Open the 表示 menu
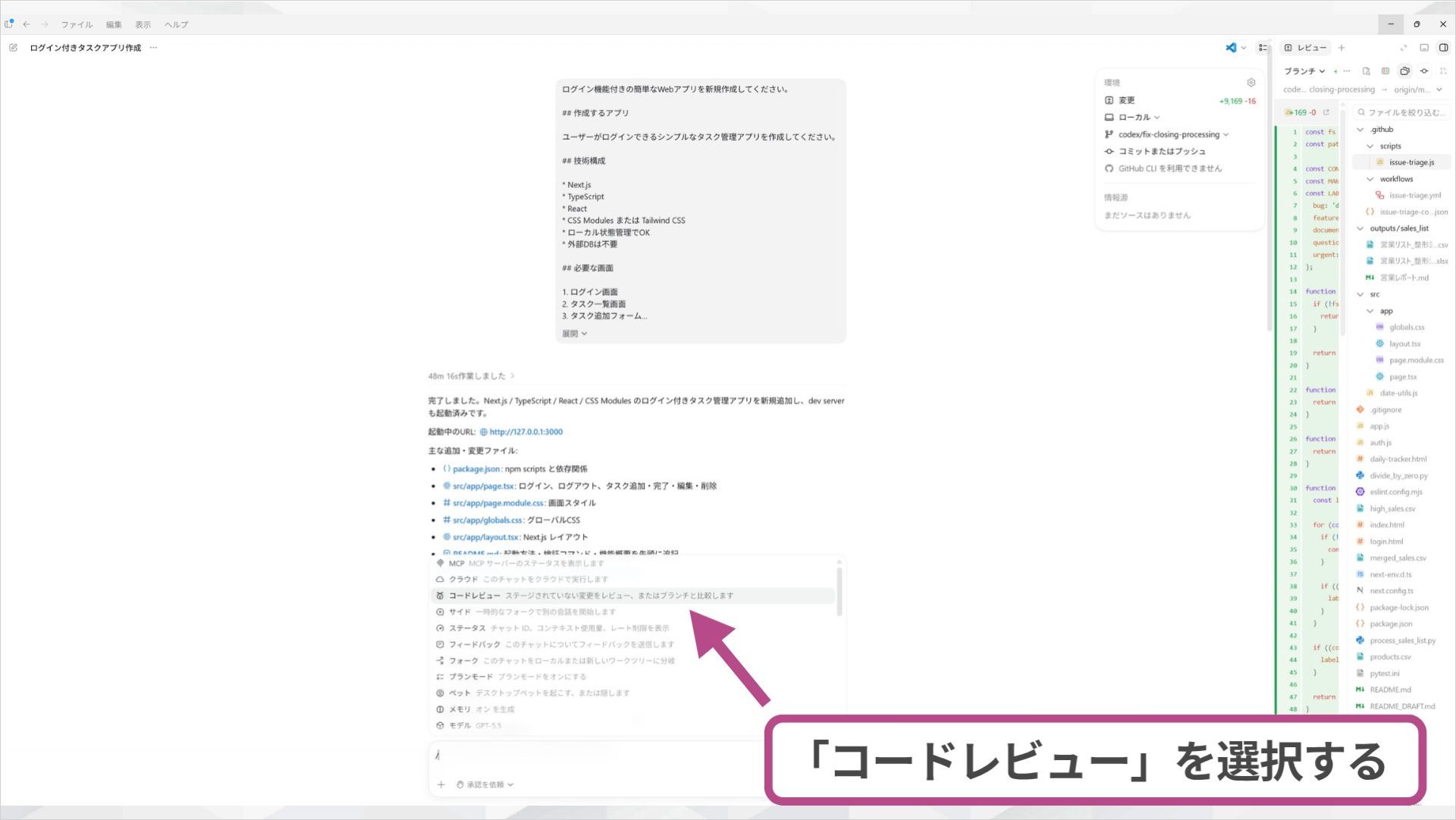 coord(143,24)
